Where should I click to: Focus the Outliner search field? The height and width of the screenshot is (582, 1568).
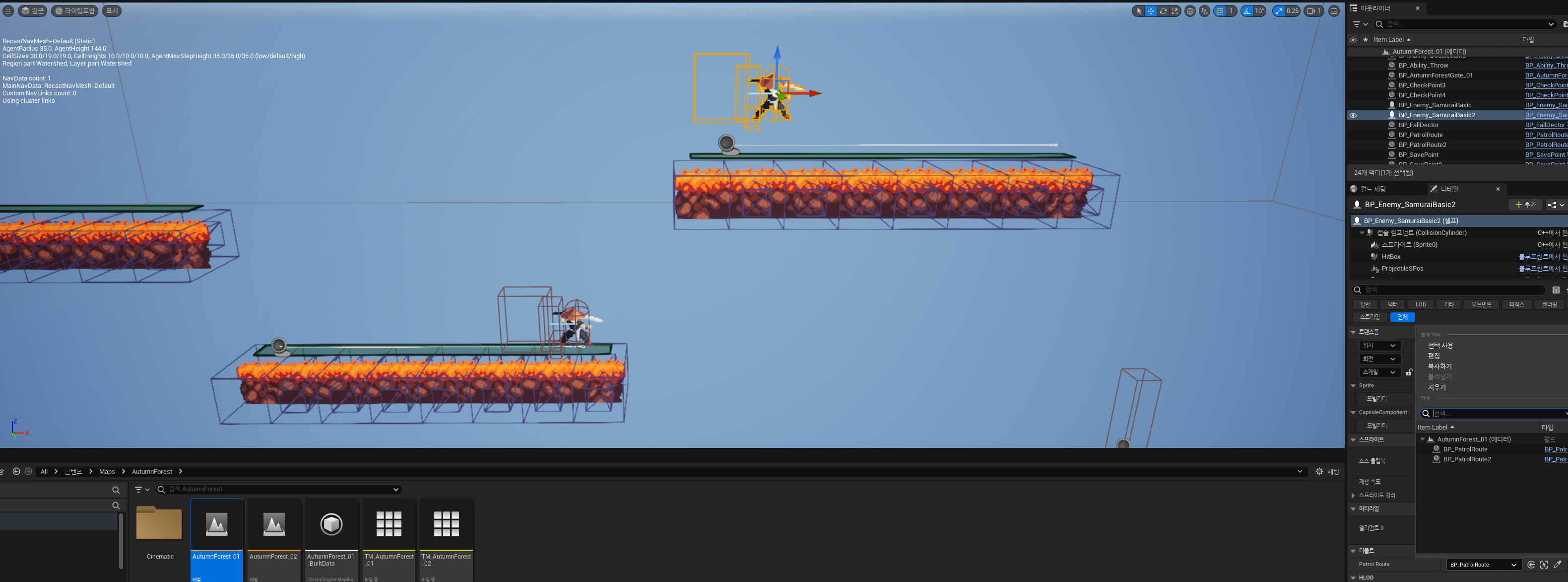tap(1465, 24)
